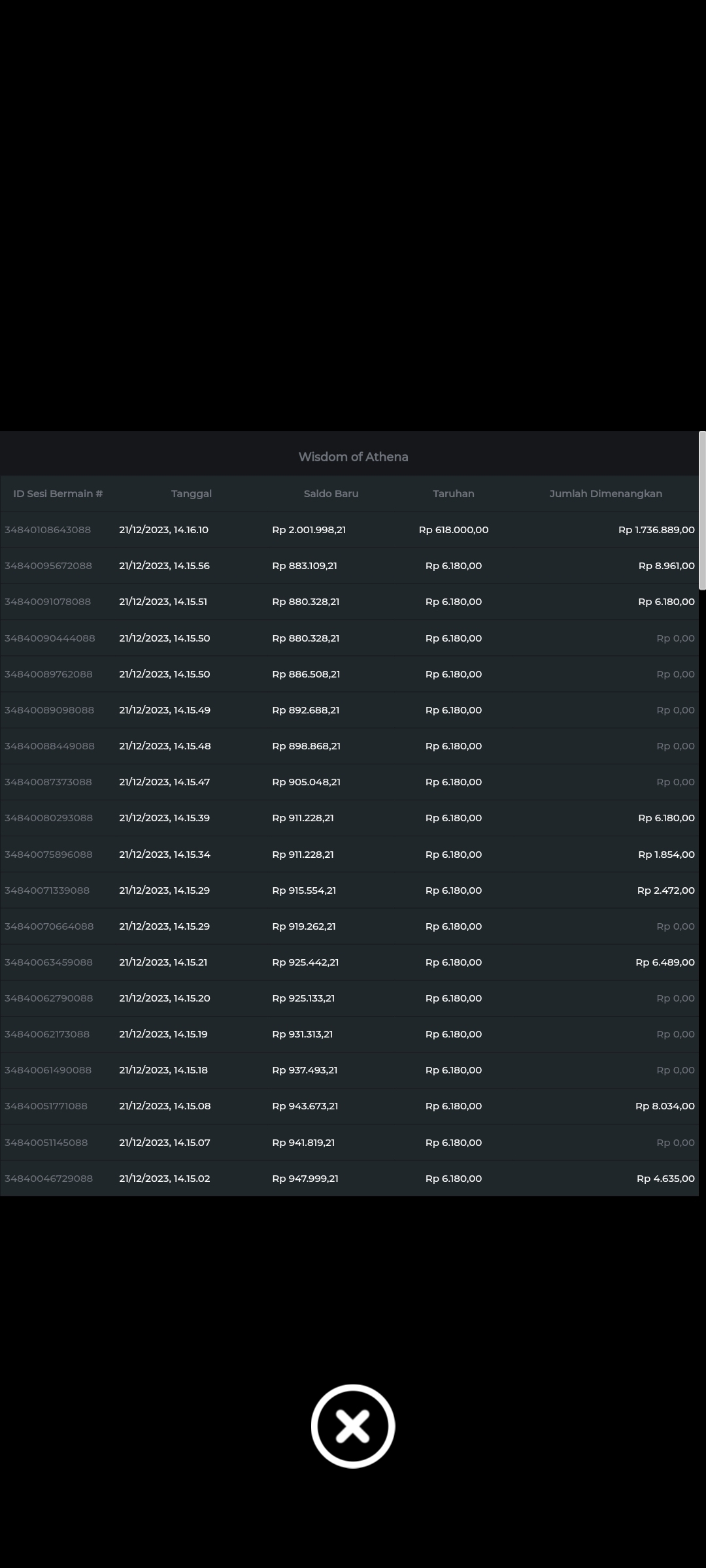706x1568 pixels.
Task: Click the 'Saldo Baru' column header
Action: tap(331, 494)
